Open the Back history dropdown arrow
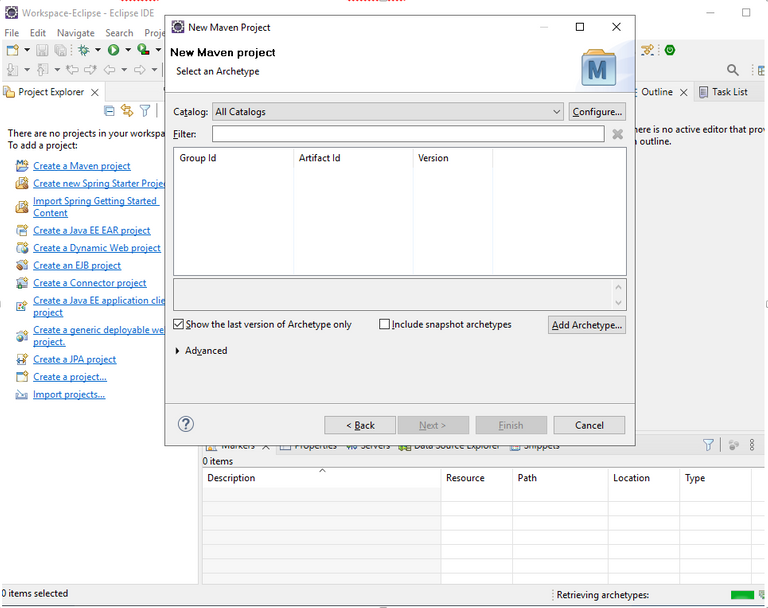This screenshot has height=608, width=768. tap(124, 70)
